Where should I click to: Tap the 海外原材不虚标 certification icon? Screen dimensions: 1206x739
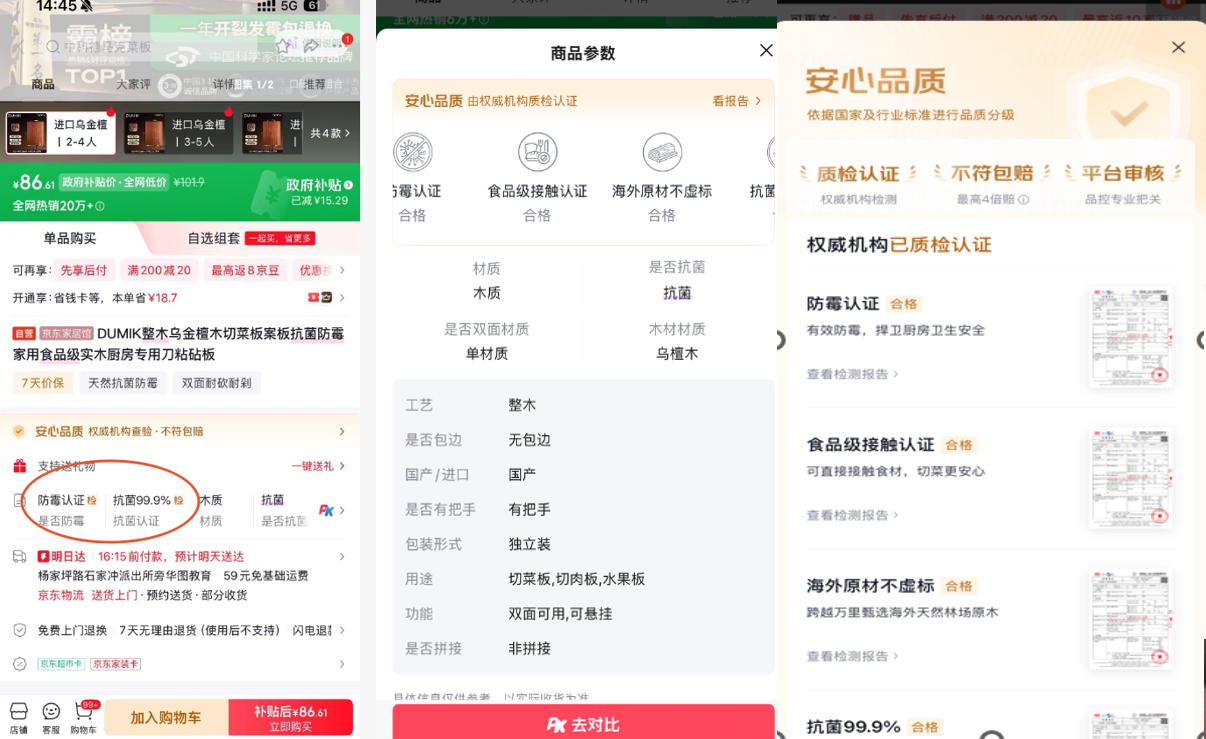(662, 153)
